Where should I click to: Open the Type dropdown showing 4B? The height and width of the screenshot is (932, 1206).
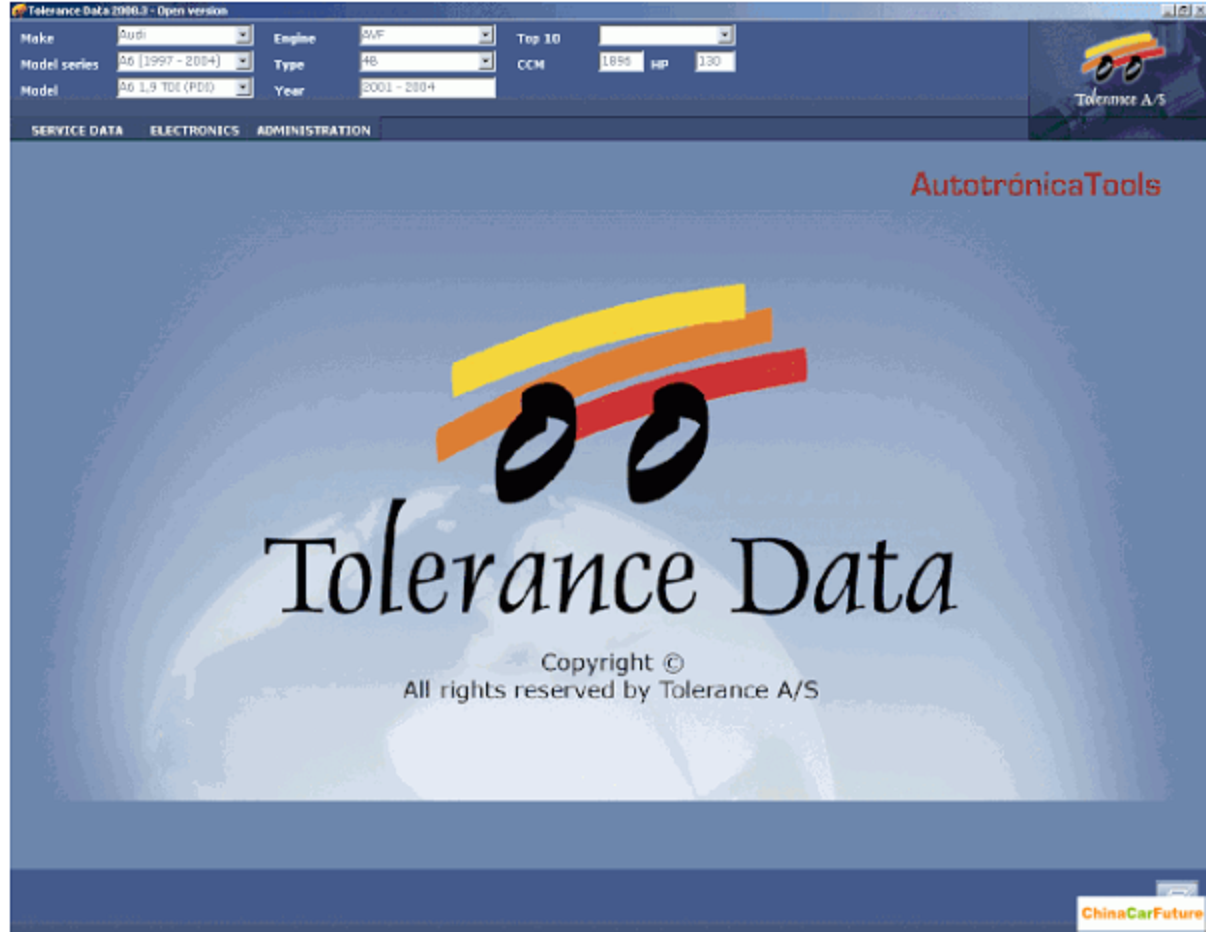pos(427,62)
